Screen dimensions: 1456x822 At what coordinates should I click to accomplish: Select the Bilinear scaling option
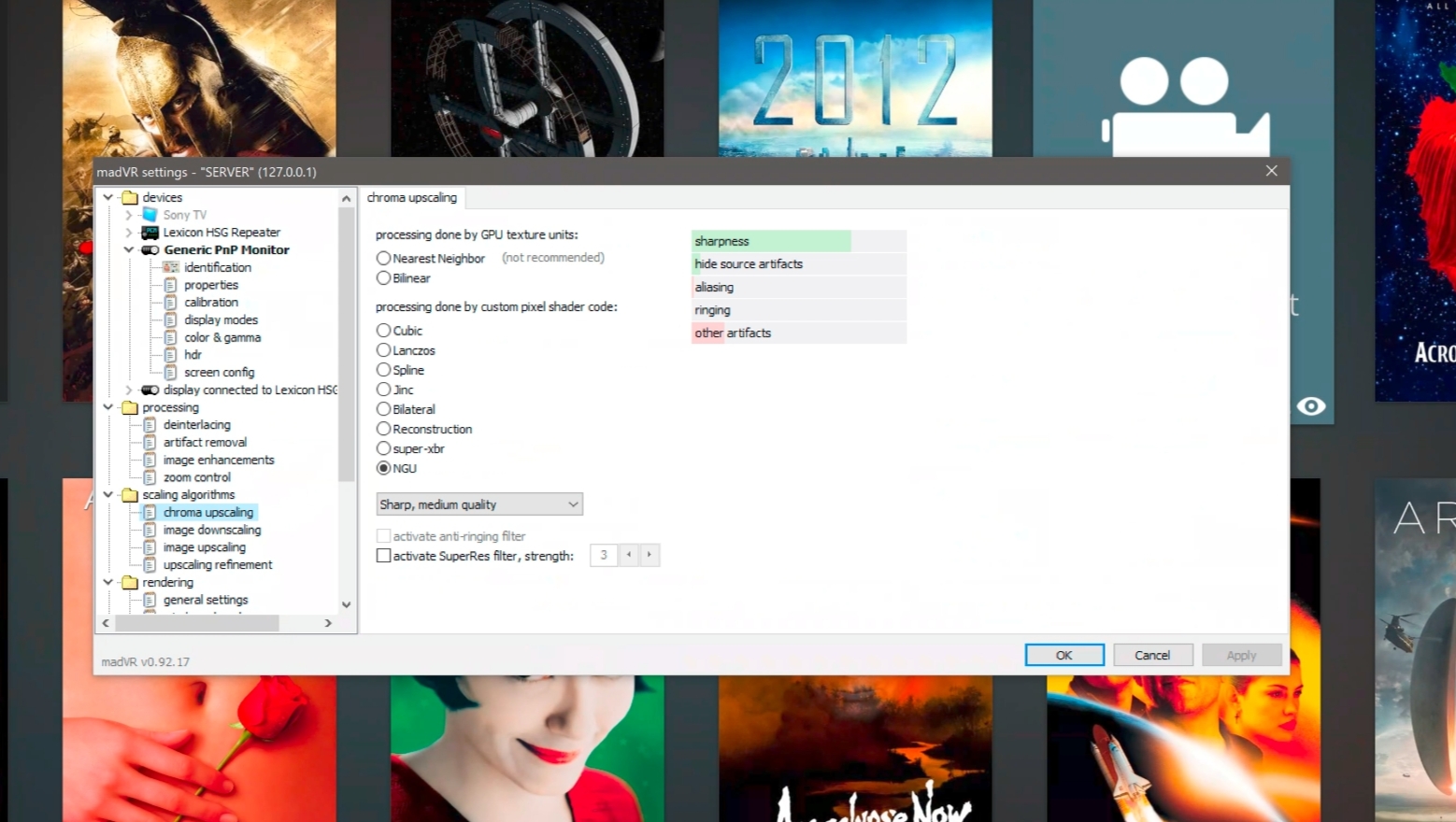[383, 278]
